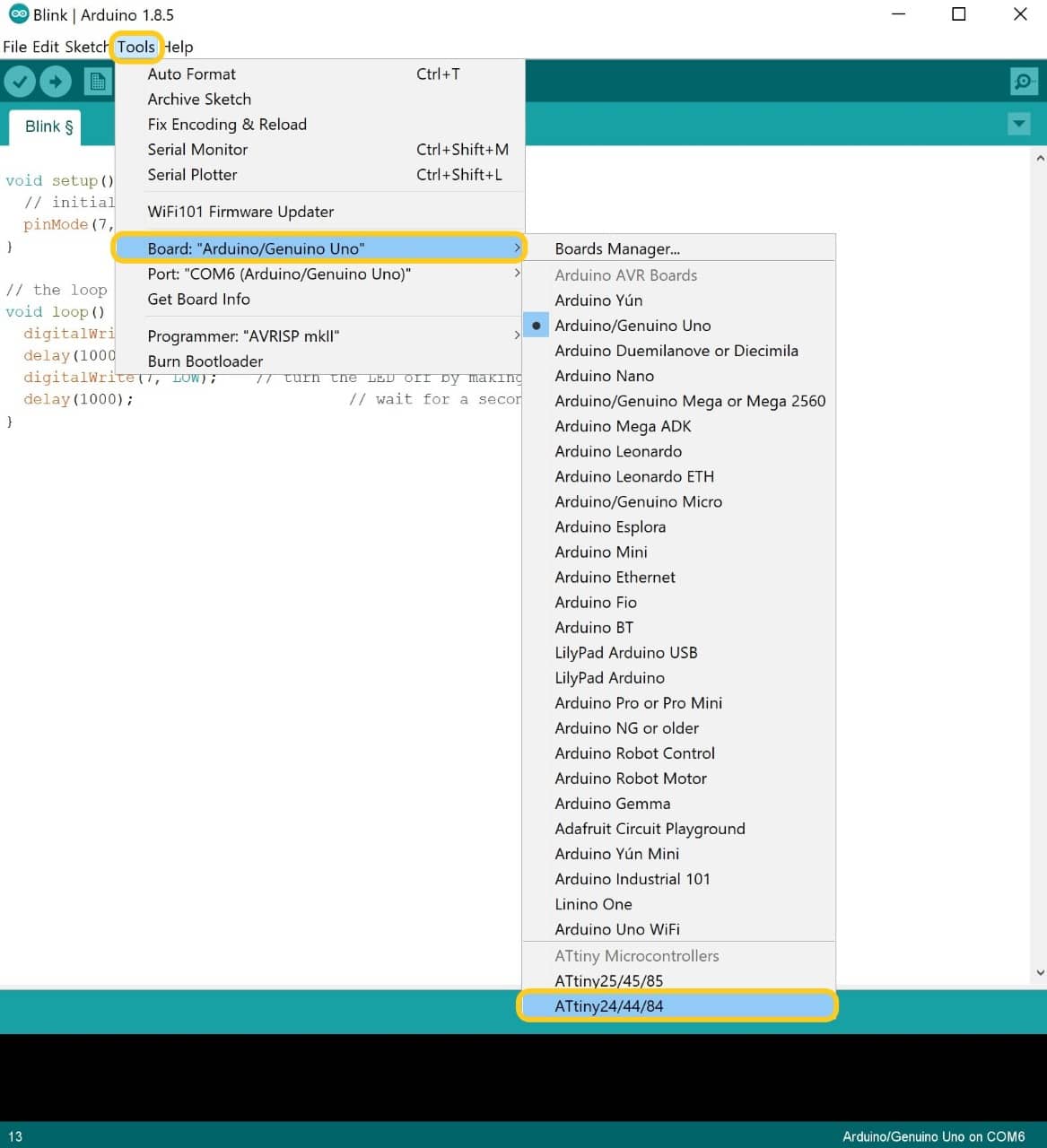Select Arduino Pro or Pro Mini

click(678, 702)
